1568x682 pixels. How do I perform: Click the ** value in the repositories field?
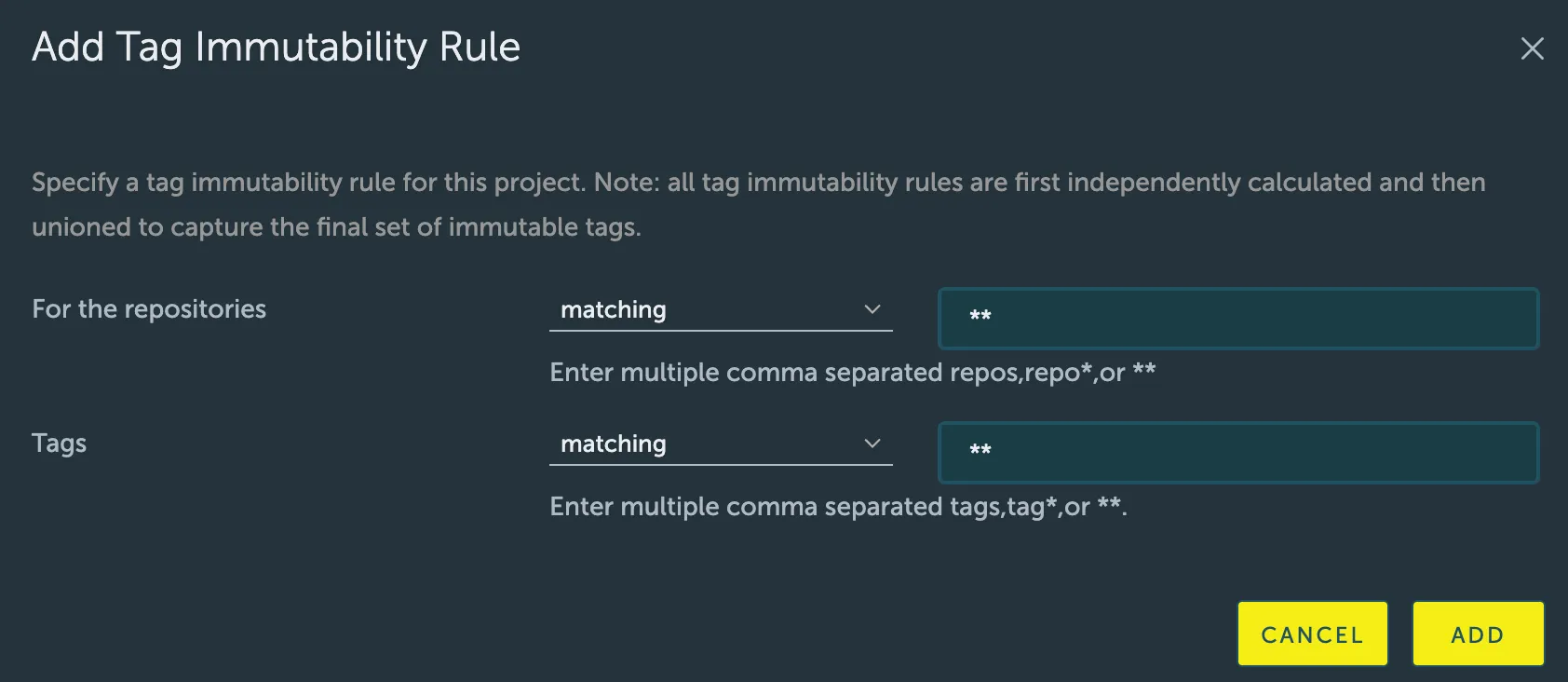pos(980,317)
